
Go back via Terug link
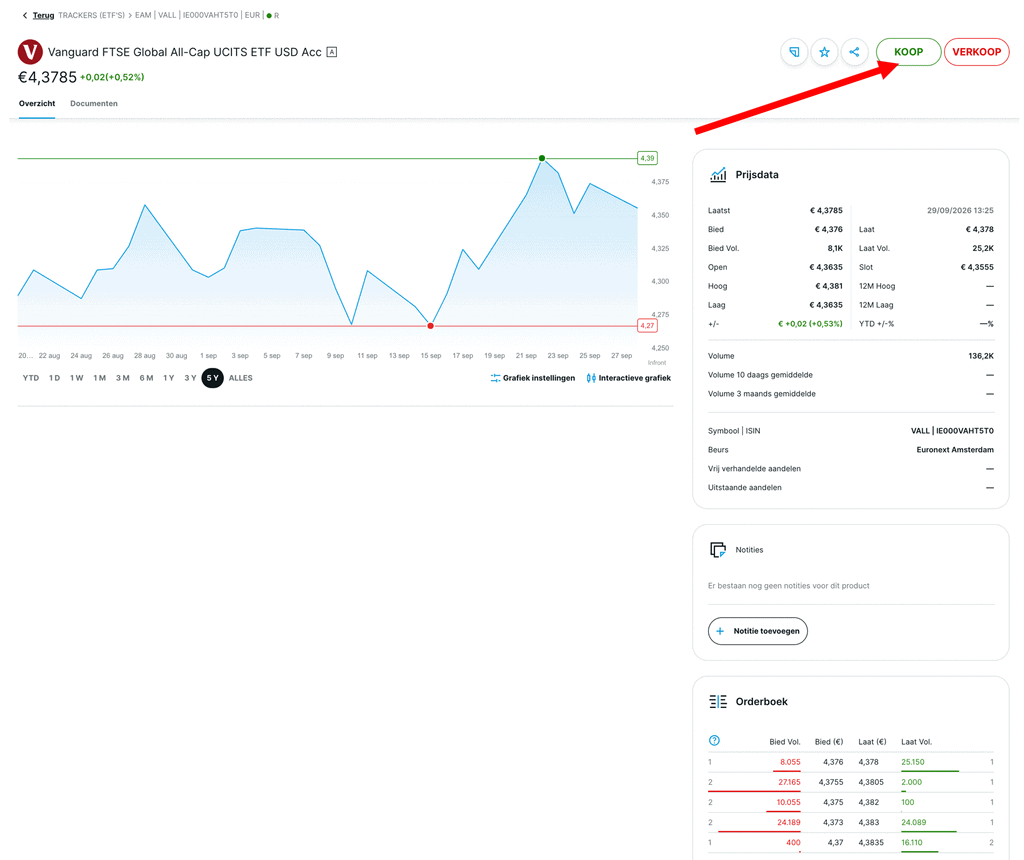pyautogui.click(x=43, y=15)
